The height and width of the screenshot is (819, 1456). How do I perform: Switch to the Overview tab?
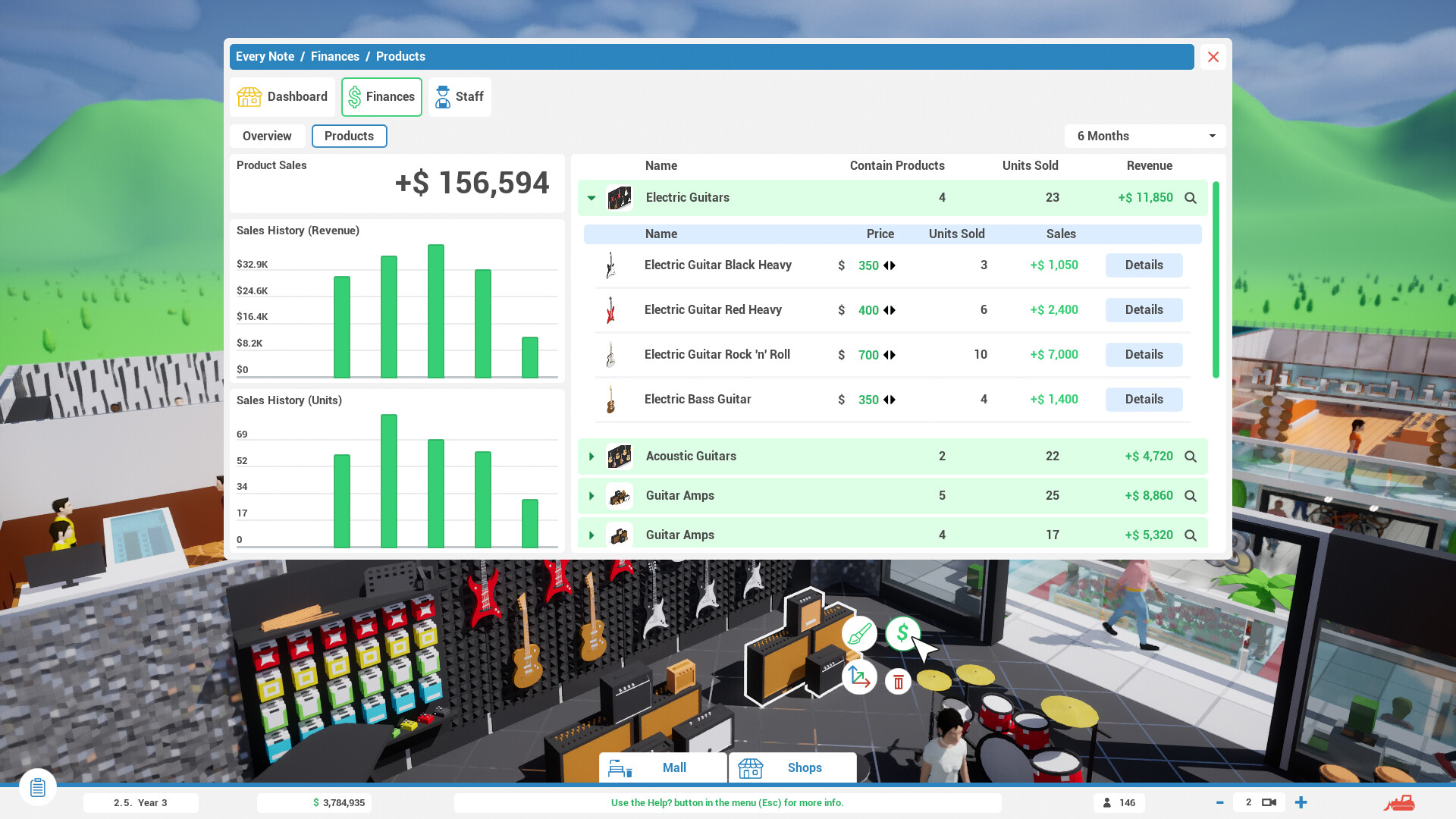point(267,136)
